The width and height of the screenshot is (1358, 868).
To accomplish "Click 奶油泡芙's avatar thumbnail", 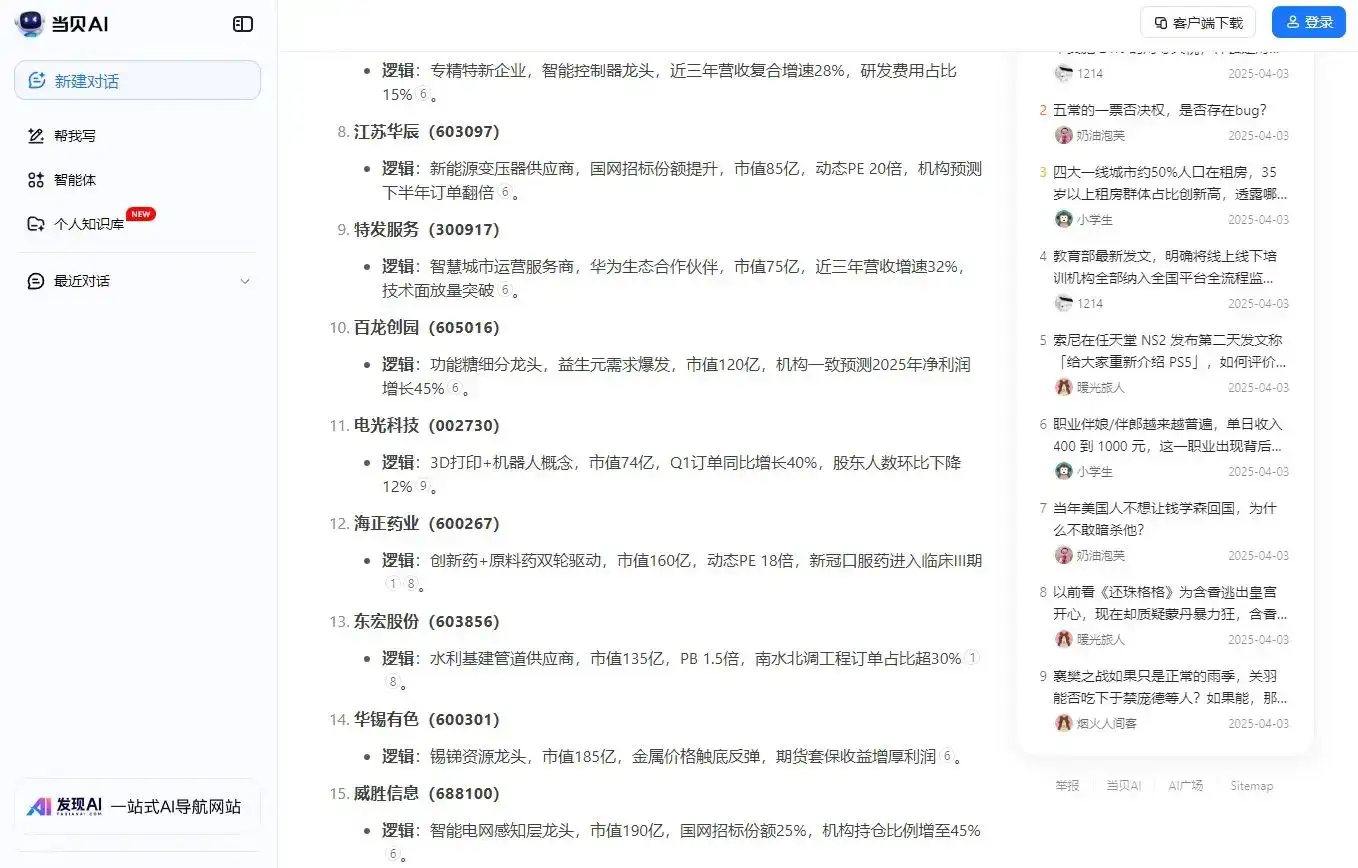I will point(1063,134).
